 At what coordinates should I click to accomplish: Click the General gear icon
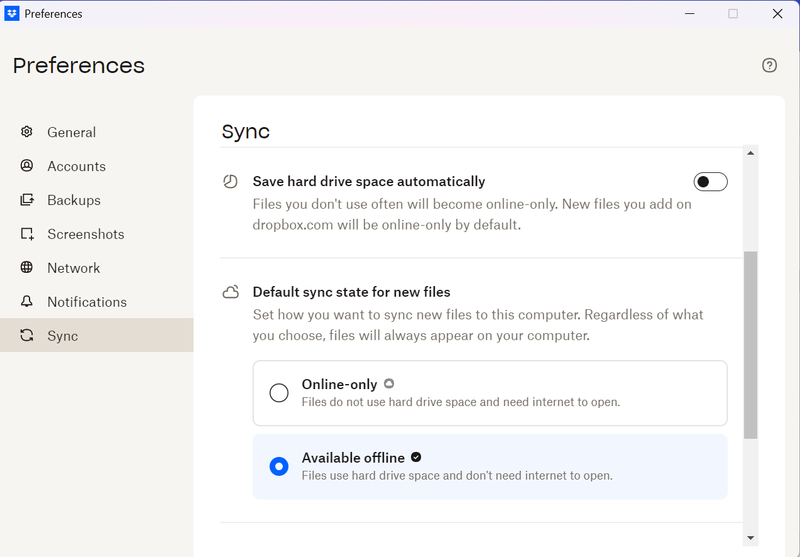27,132
